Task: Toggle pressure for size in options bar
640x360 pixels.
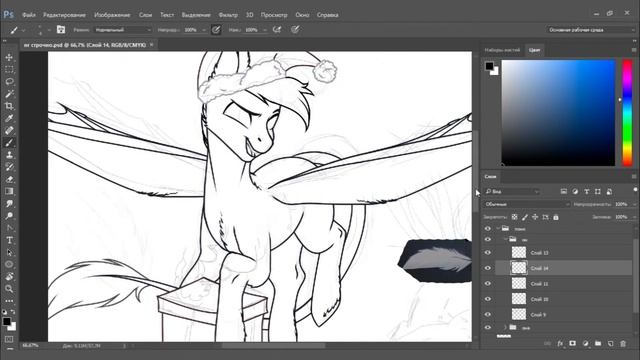Action: point(295,30)
